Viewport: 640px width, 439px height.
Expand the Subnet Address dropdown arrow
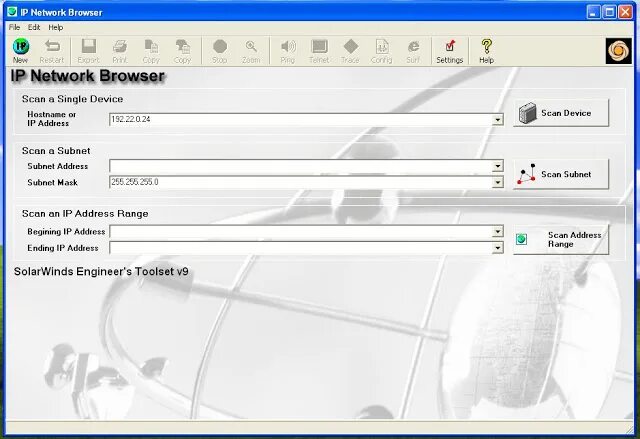coord(498,166)
